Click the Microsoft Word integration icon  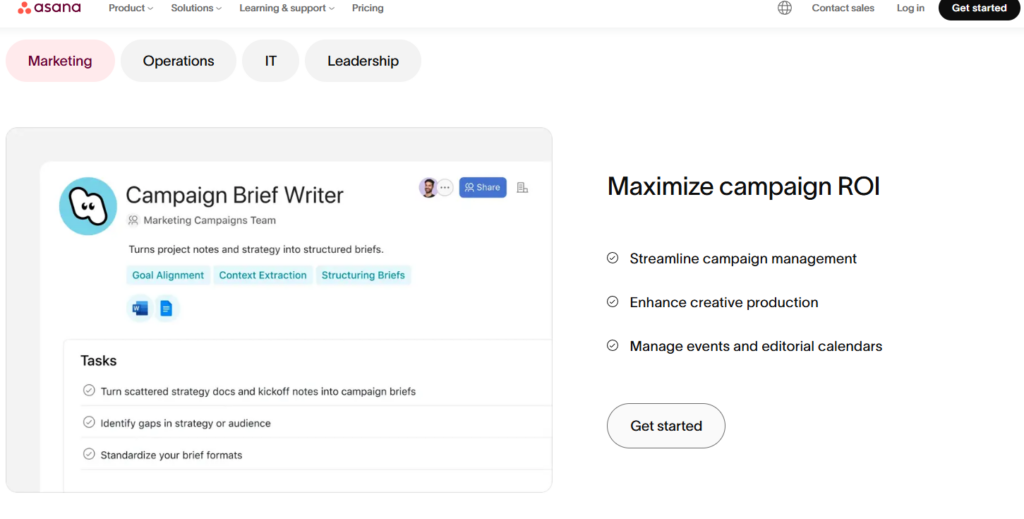(140, 308)
